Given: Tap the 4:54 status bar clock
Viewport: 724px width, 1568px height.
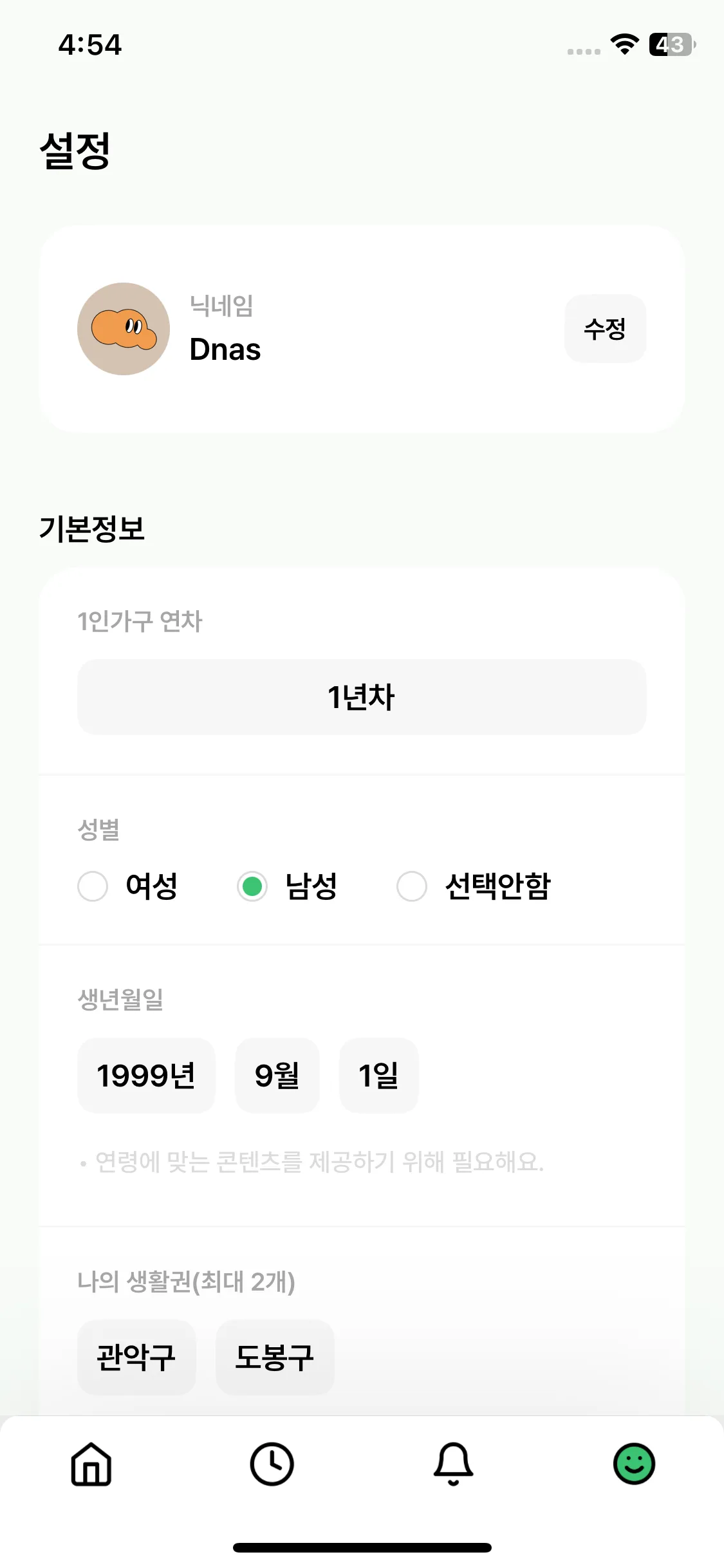Looking at the screenshot, I should point(90,44).
